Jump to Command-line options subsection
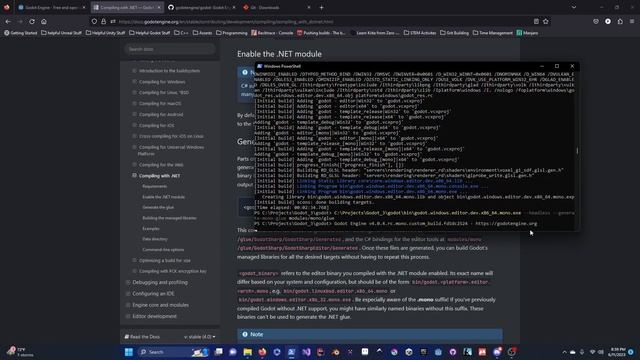The height and width of the screenshot is (360, 640). point(163,249)
